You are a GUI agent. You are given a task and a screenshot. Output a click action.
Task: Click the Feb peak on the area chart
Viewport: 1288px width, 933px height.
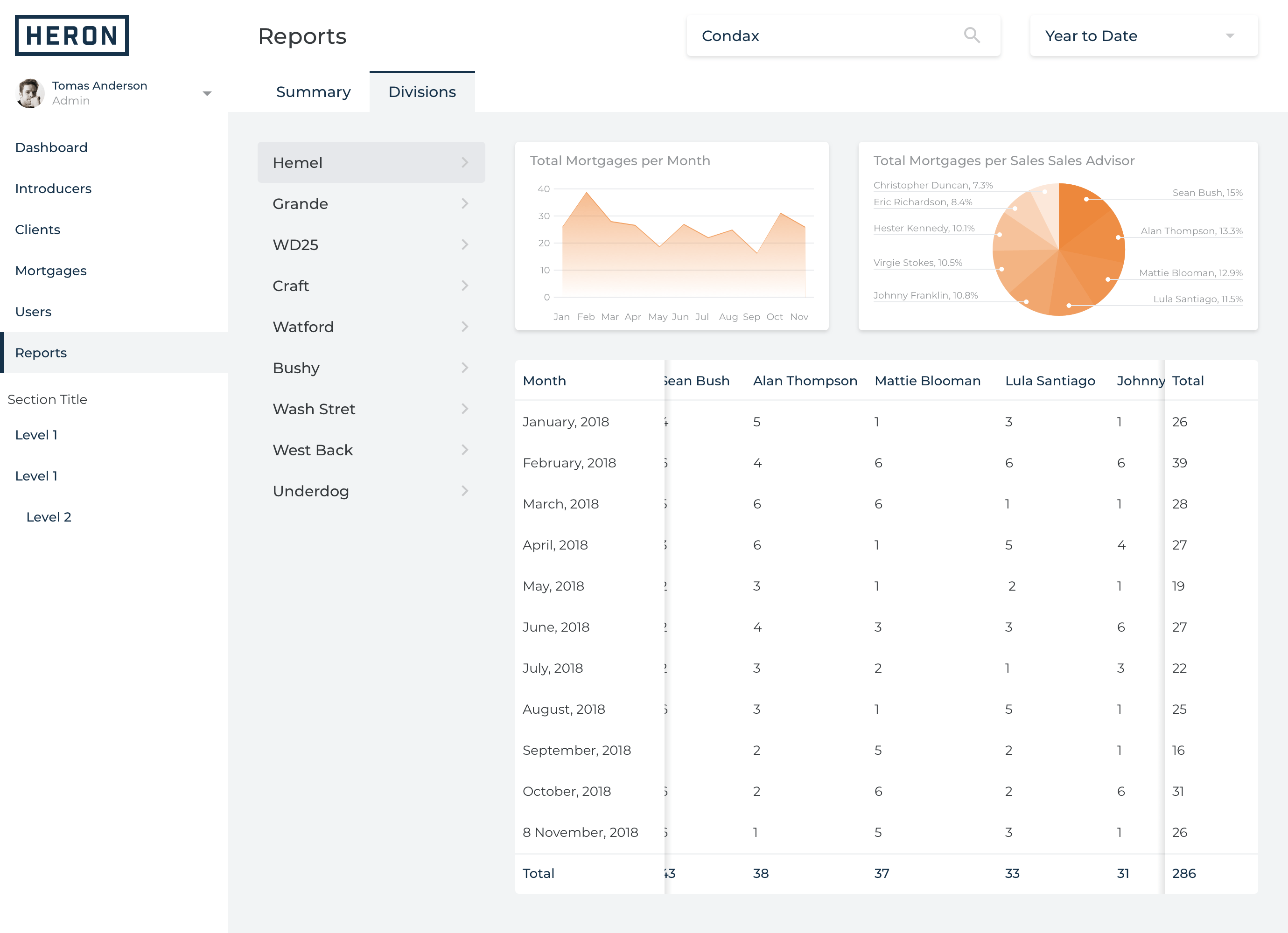pyautogui.click(x=586, y=193)
